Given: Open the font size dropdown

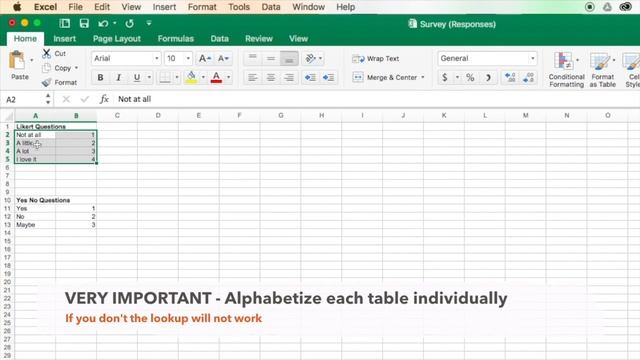Looking at the screenshot, I should tap(188, 58).
